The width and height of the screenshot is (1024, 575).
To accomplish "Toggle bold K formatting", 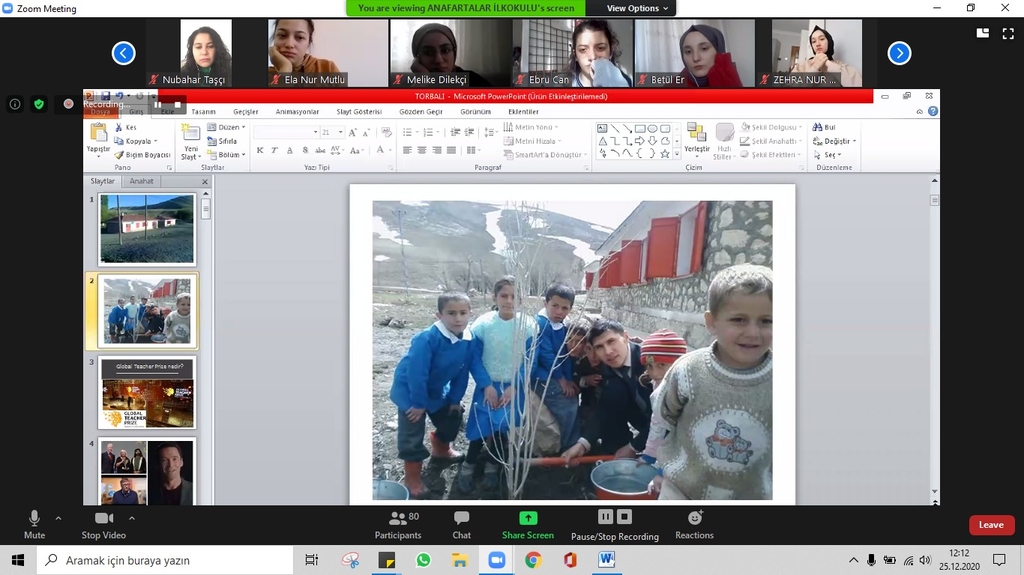I will pos(260,150).
